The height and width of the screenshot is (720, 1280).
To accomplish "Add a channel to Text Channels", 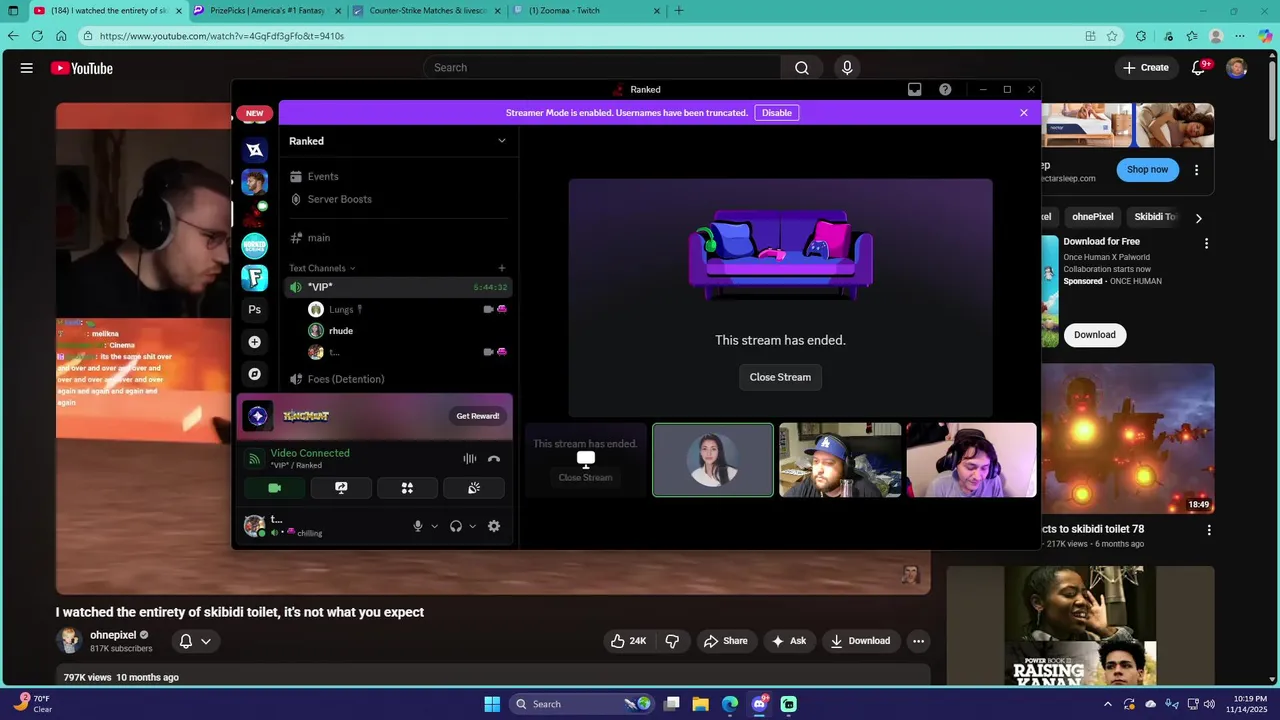I will [x=502, y=268].
